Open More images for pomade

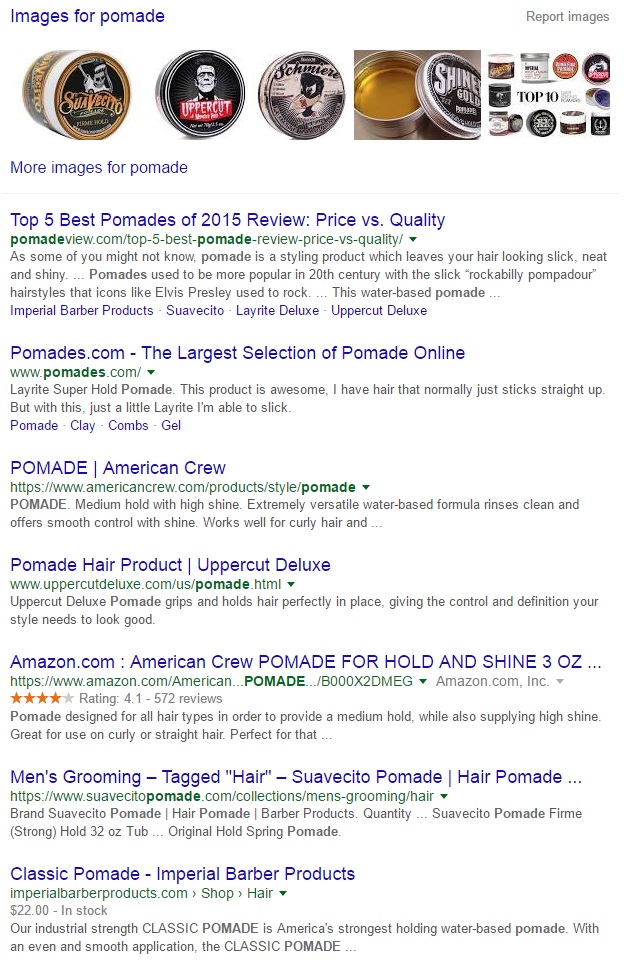click(99, 167)
